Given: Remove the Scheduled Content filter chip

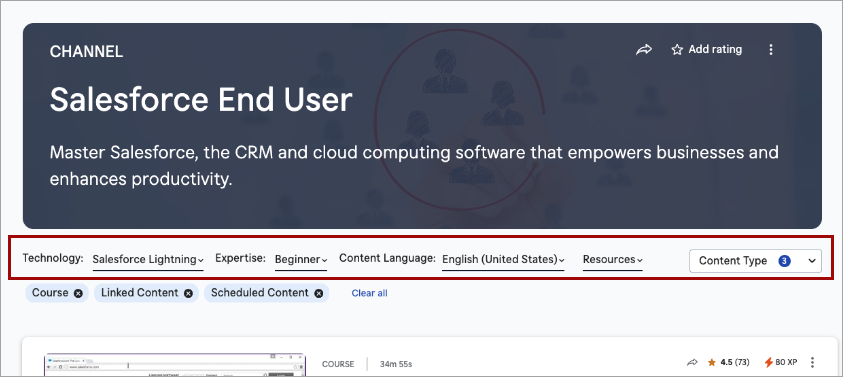Looking at the screenshot, I should tap(319, 293).
